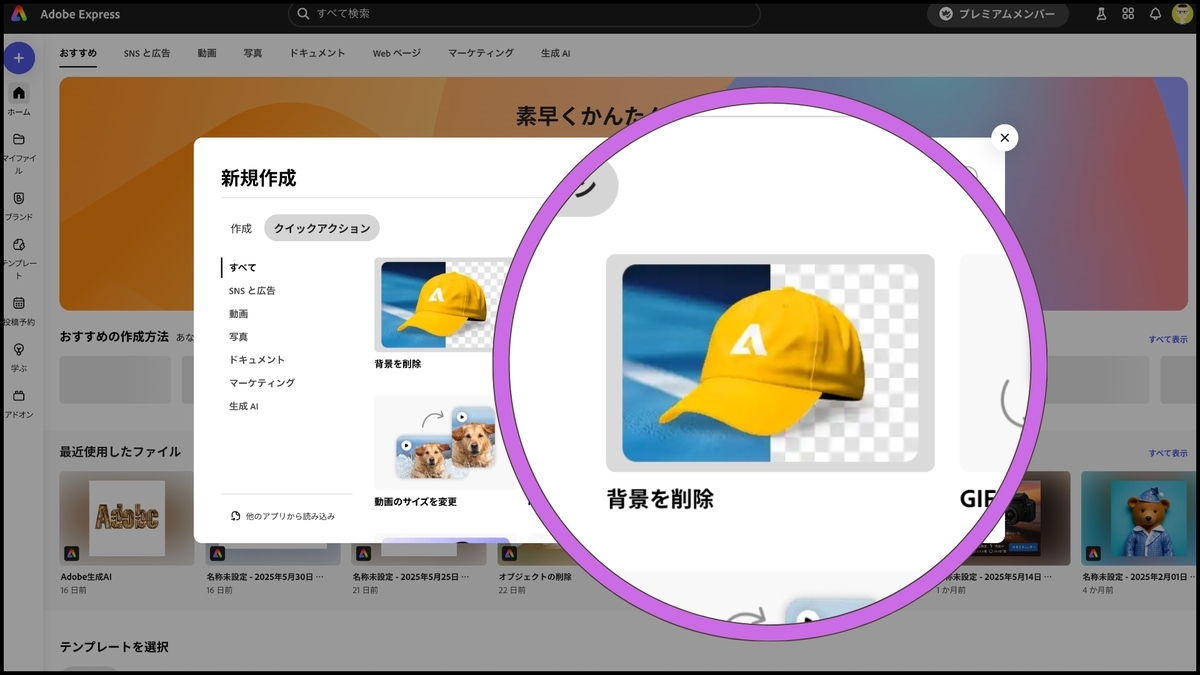The height and width of the screenshot is (675, 1200).
Task: Select クイックアクション tab in dialog
Action: point(322,228)
